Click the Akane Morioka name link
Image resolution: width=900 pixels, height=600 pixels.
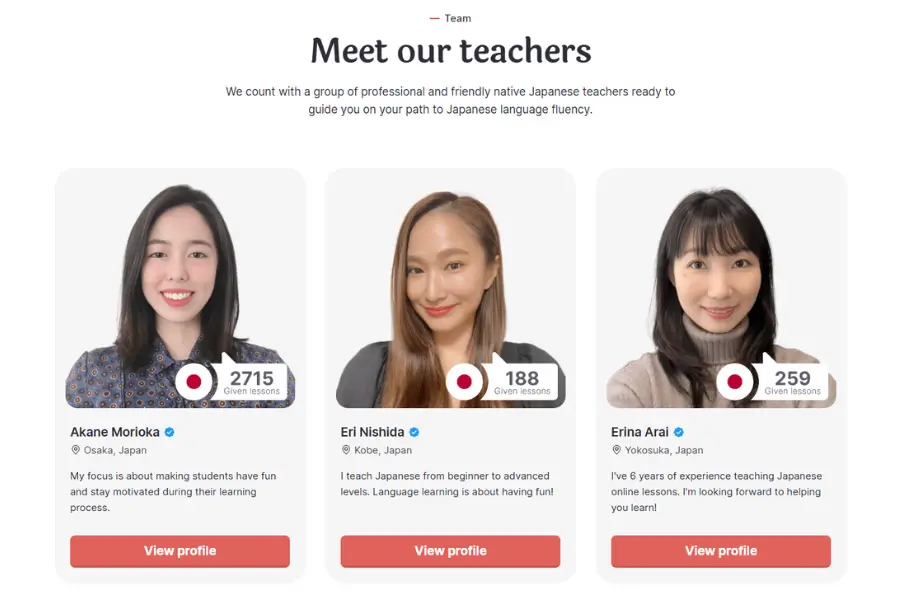(115, 432)
